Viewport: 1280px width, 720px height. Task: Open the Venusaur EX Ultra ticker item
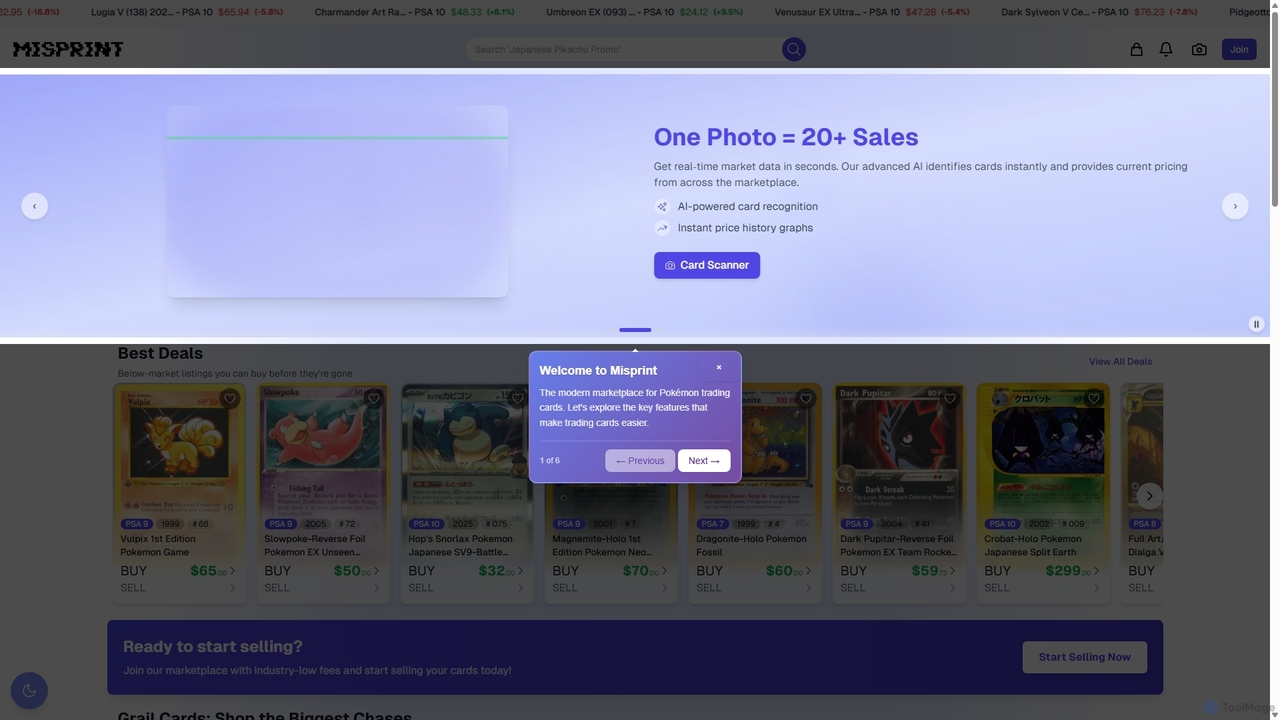click(x=872, y=12)
